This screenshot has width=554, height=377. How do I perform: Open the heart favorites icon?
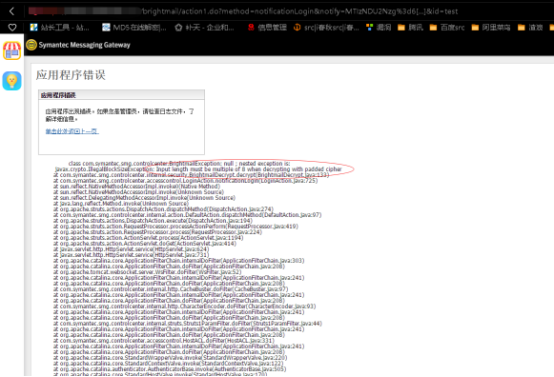tap(12, 27)
